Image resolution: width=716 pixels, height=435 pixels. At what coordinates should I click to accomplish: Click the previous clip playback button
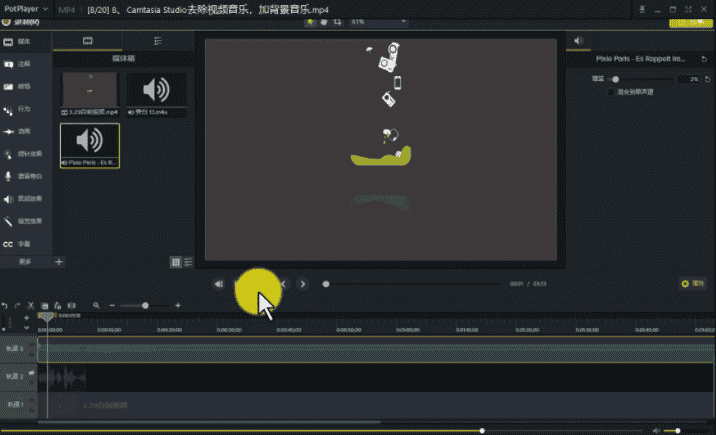pos(219,284)
